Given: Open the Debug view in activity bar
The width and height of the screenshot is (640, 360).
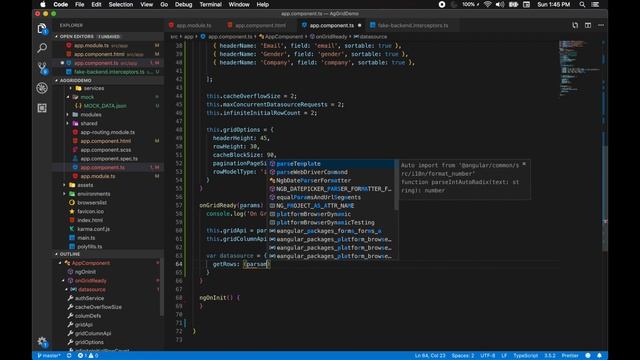Looking at the screenshot, I should pos(42,88).
